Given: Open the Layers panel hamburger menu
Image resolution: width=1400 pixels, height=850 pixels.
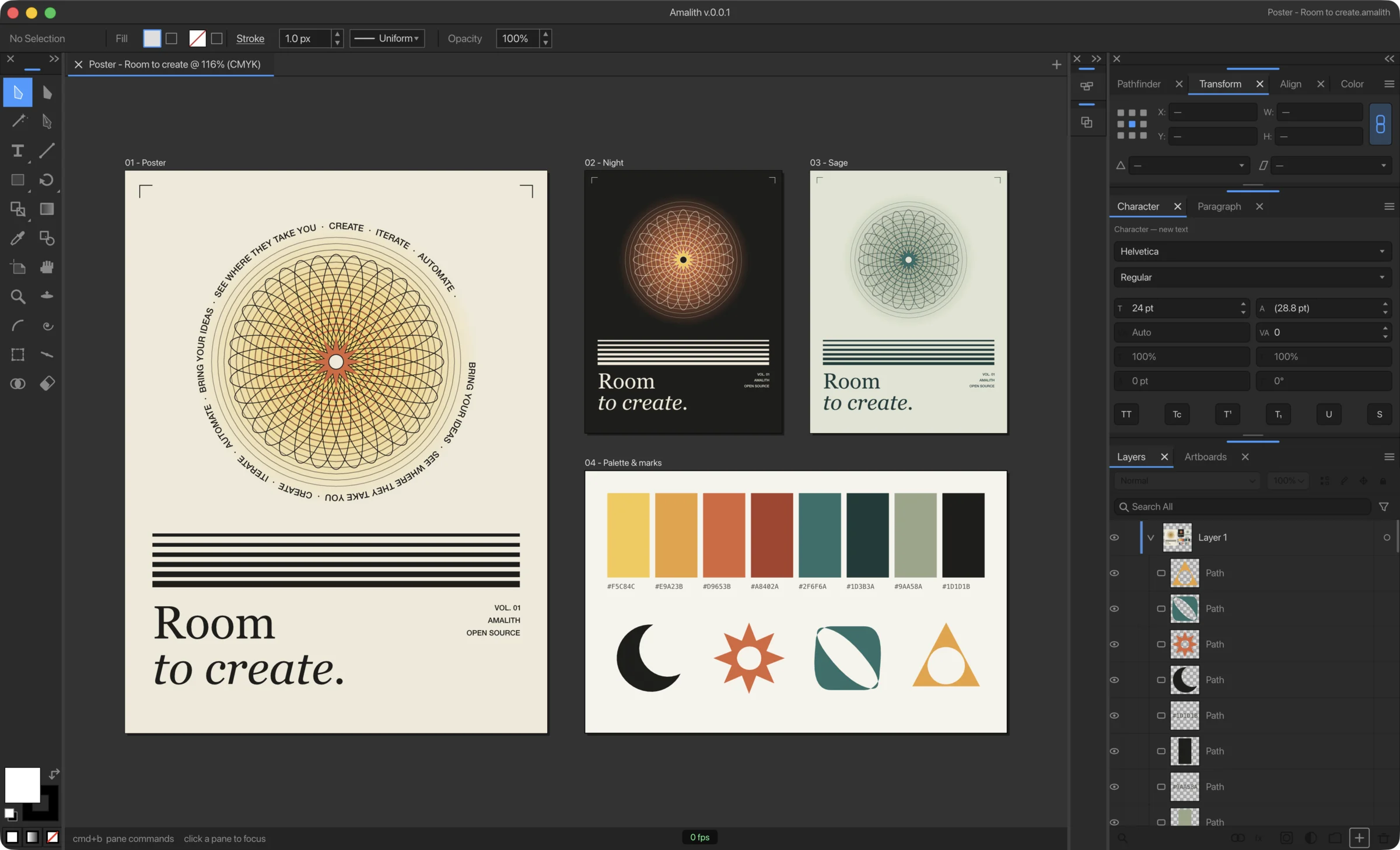Looking at the screenshot, I should coord(1389,457).
